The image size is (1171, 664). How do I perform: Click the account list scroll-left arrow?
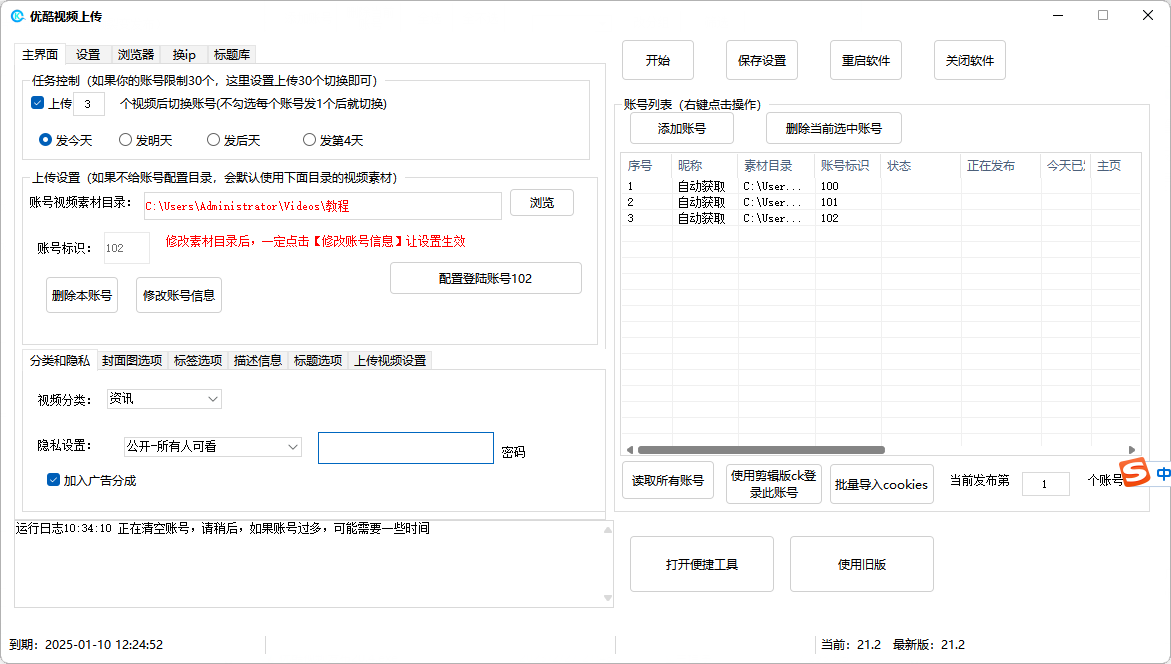tap(630, 450)
